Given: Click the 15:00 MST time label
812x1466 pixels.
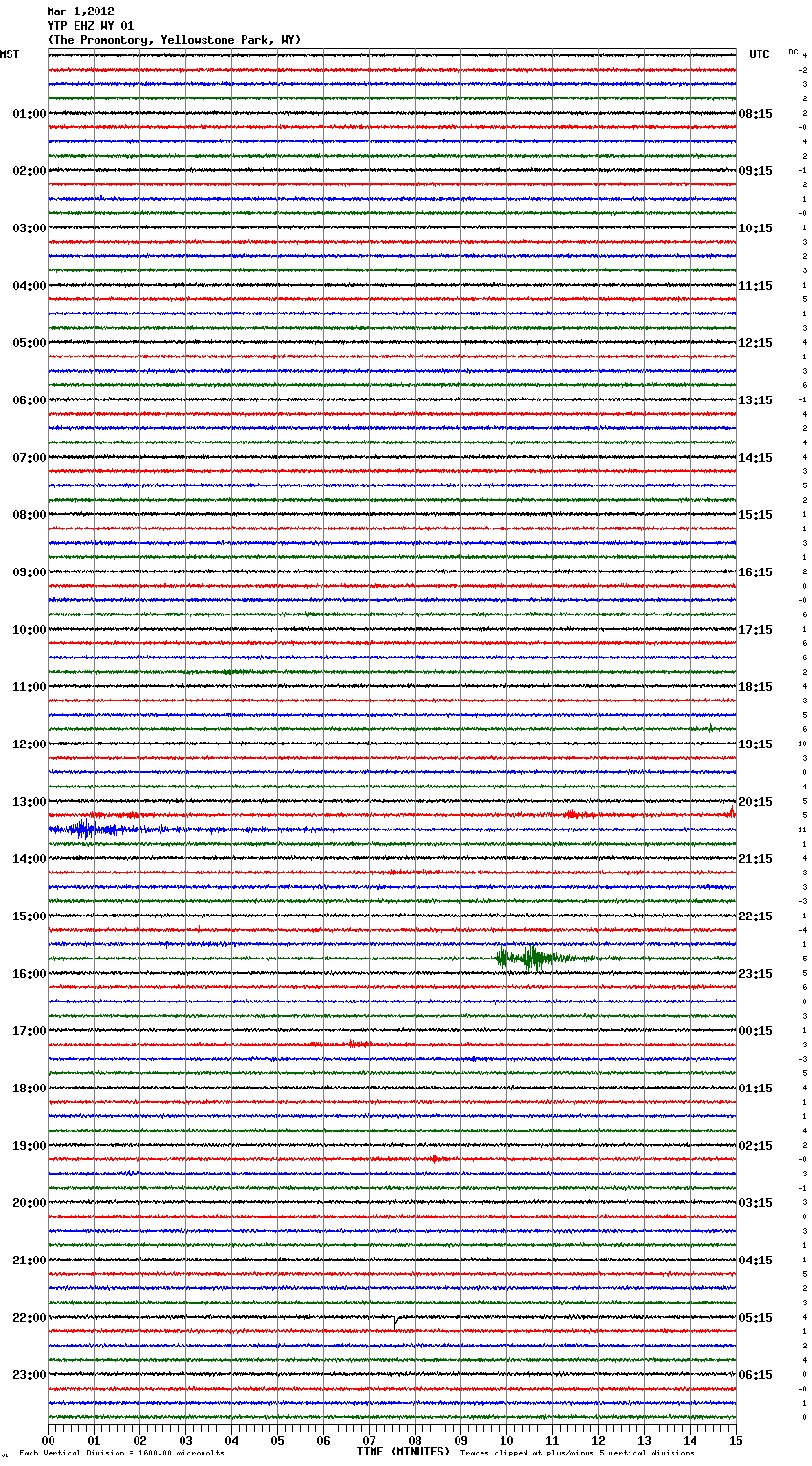Looking at the screenshot, I should pos(29,916).
